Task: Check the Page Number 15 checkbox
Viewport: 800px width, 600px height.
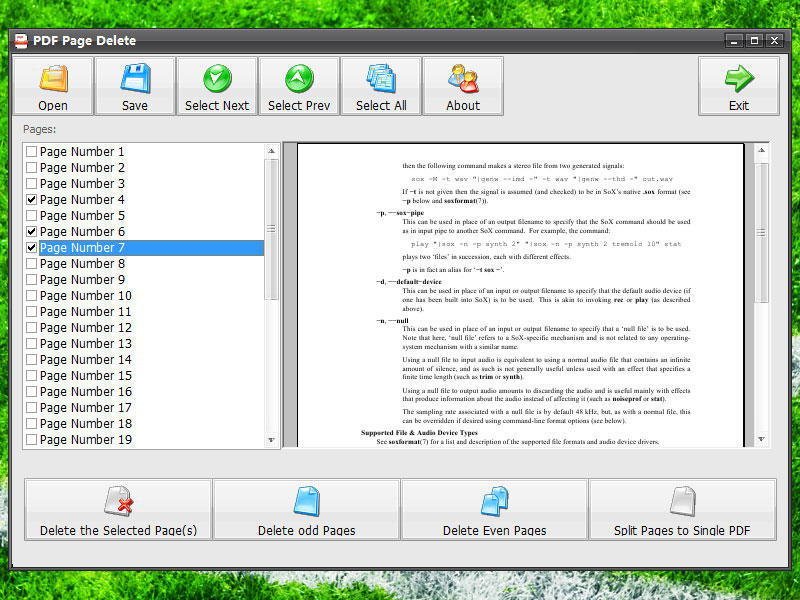Action: pos(32,376)
